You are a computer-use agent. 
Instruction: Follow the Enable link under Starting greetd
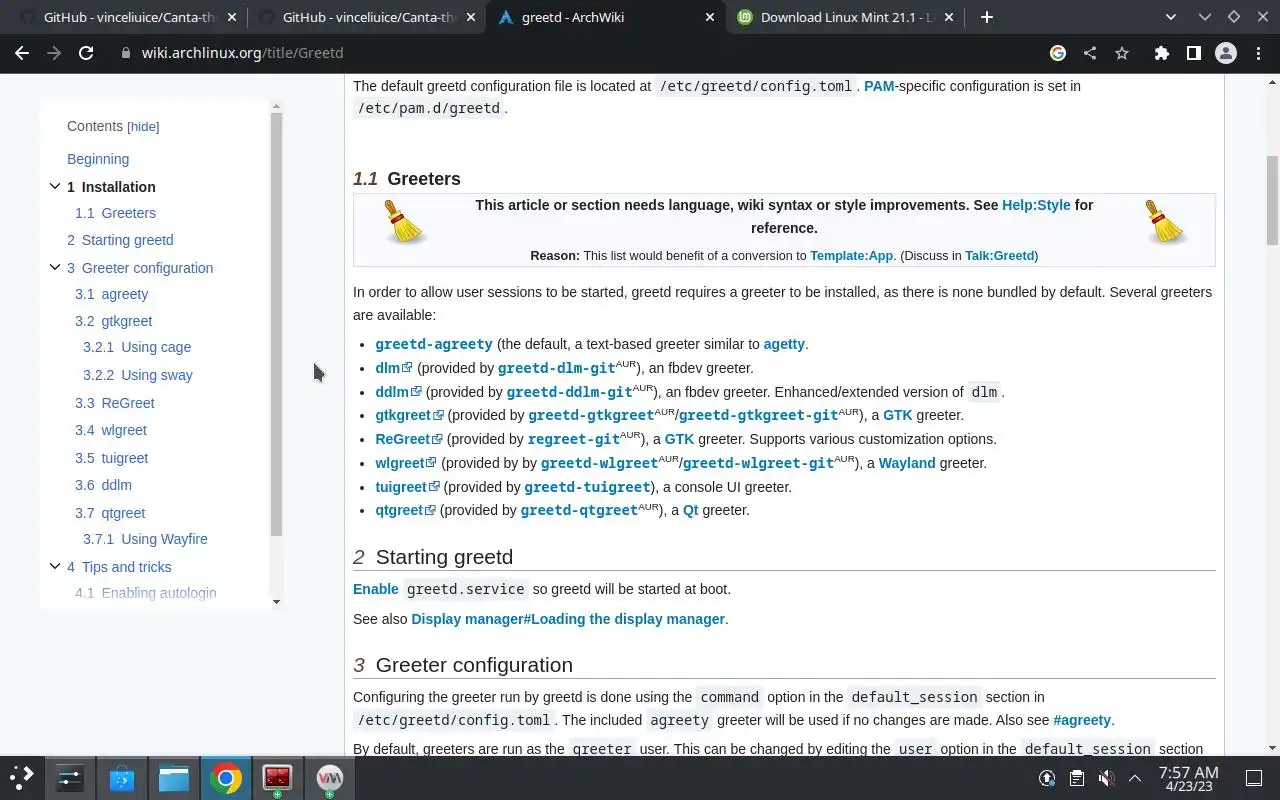[x=376, y=589]
